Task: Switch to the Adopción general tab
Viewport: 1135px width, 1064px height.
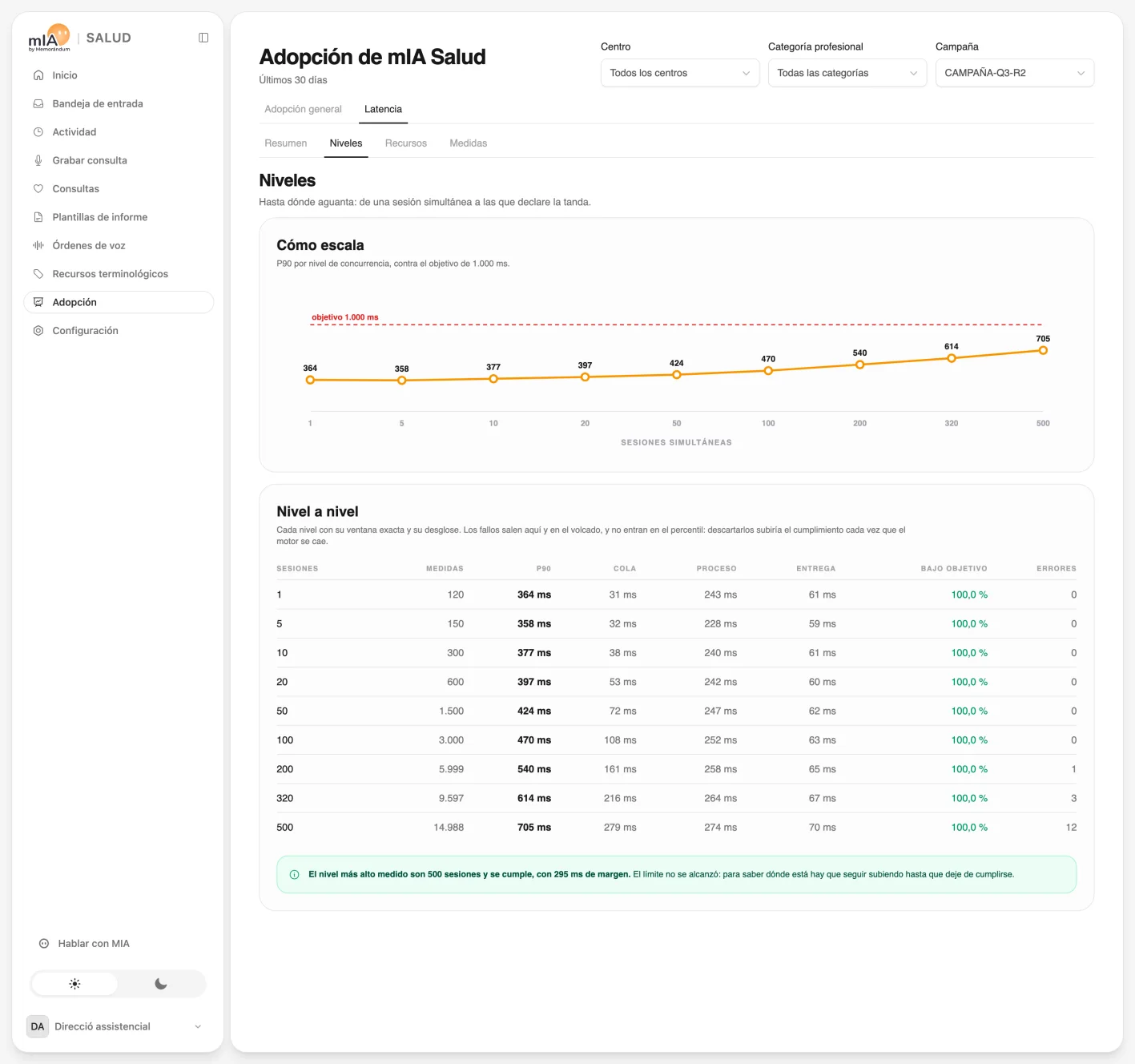Action: coord(303,109)
